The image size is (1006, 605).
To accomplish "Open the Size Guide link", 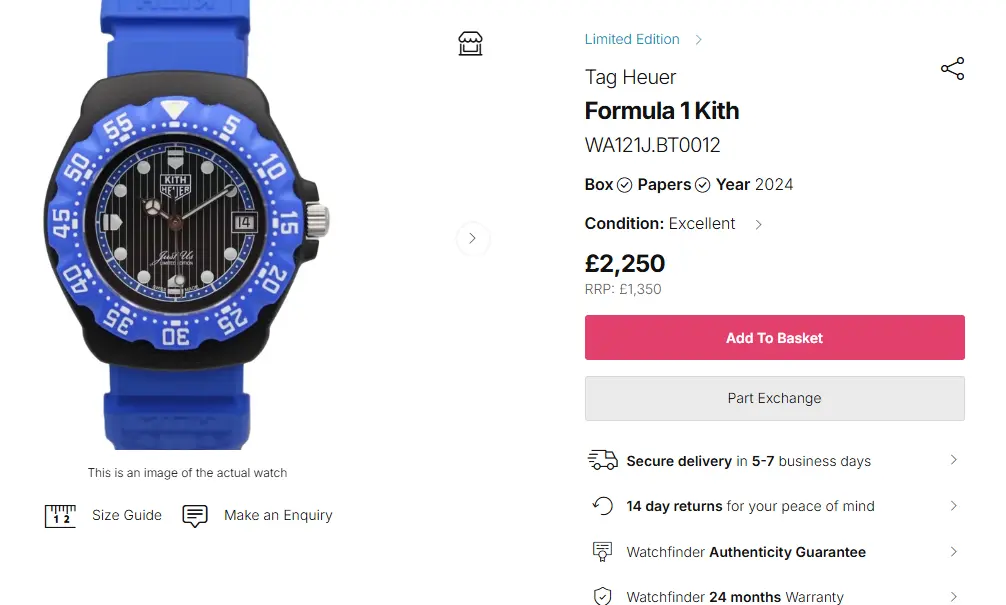I will point(127,515).
